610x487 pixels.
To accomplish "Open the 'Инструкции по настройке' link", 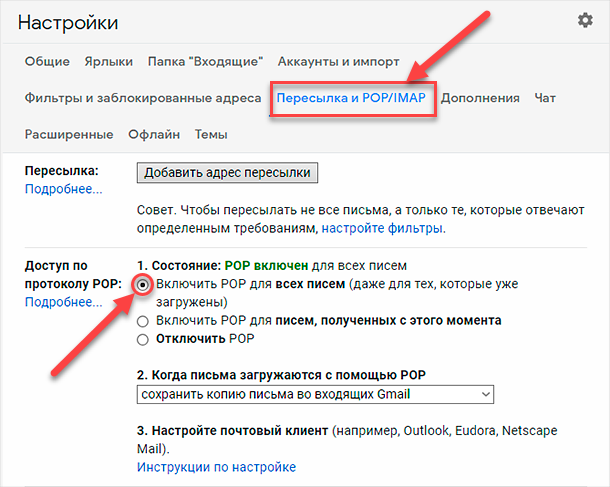I will point(216,467).
